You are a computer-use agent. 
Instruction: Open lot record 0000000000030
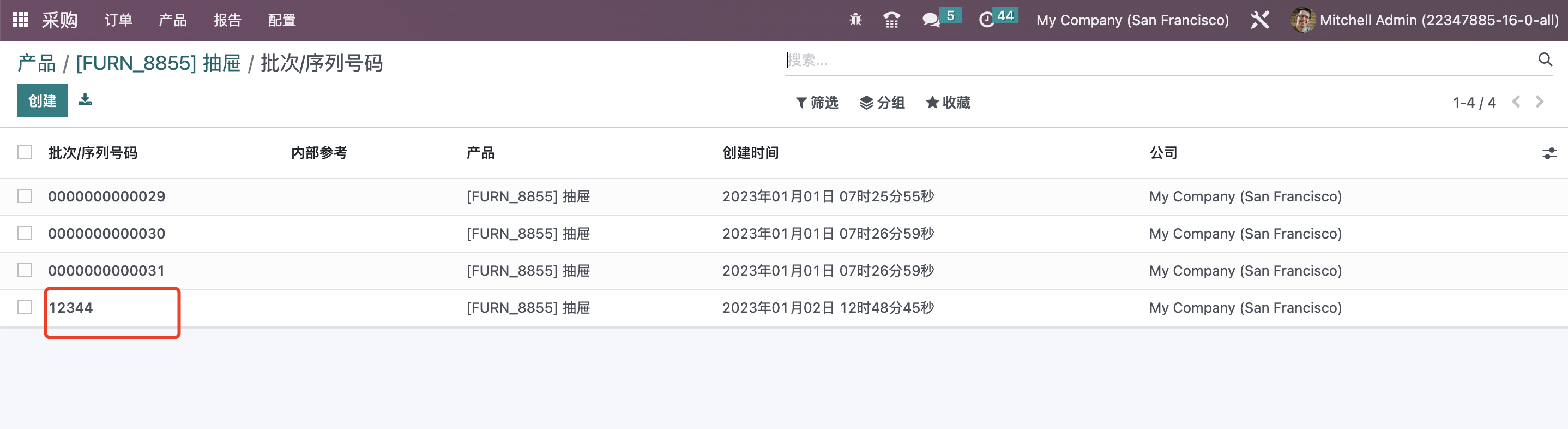106,234
